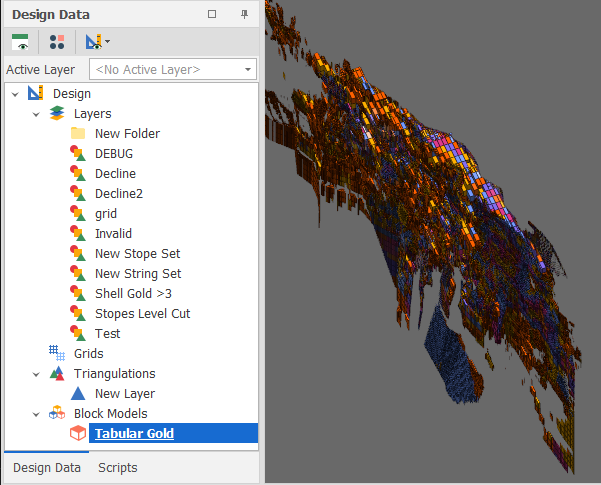The image size is (601, 485).
Task: Click the New Folder folder icon
Action: pyautogui.click(x=78, y=134)
